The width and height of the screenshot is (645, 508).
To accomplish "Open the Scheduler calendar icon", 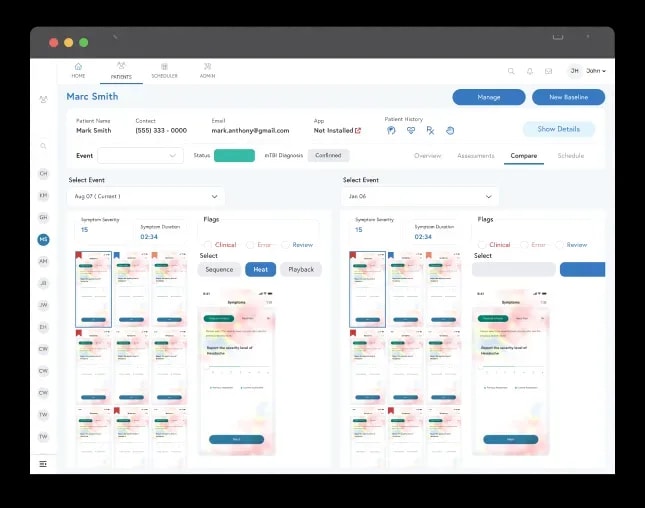I will pyautogui.click(x=164, y=67).
